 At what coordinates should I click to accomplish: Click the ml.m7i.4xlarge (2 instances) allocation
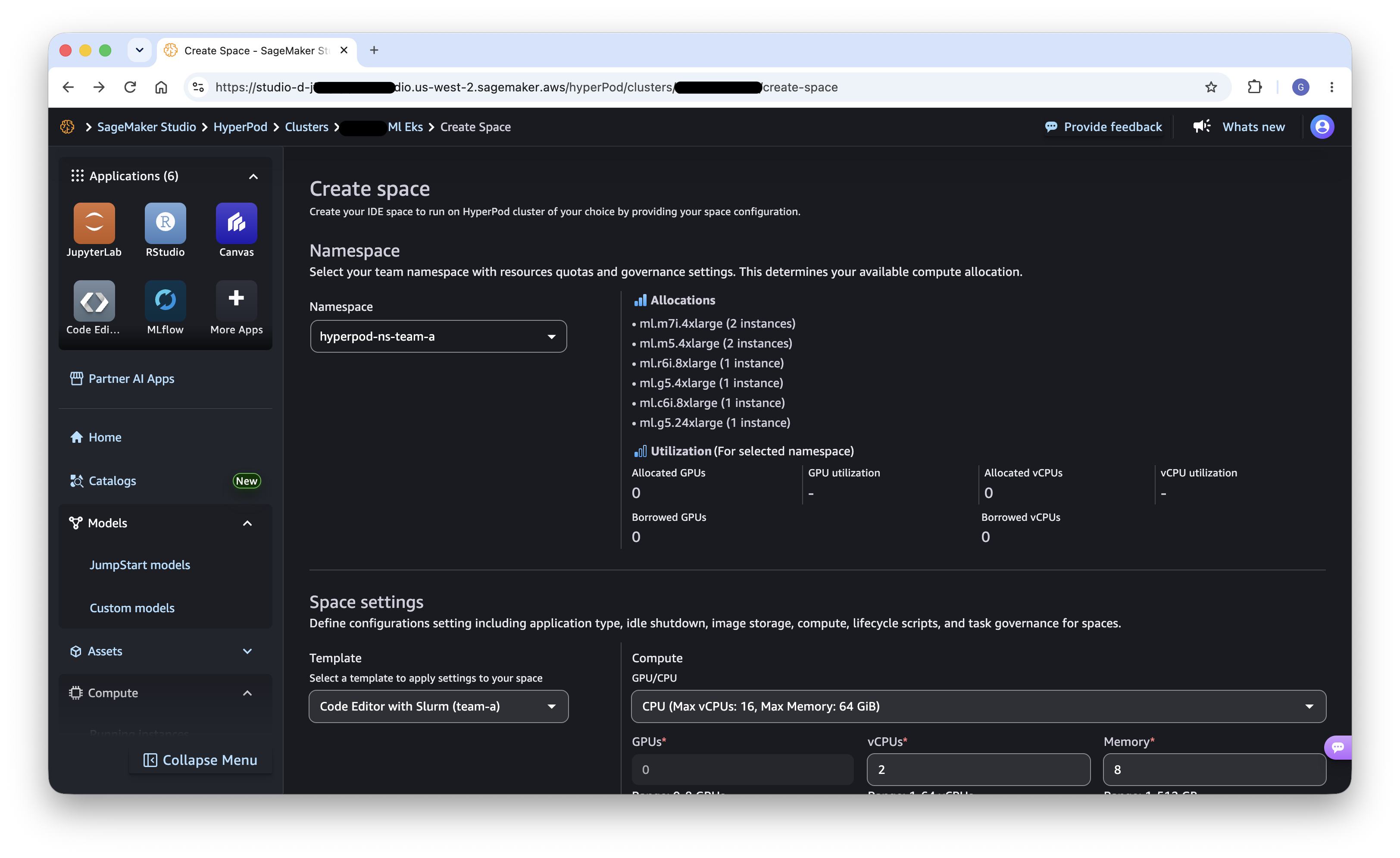[x=717, y=323]
